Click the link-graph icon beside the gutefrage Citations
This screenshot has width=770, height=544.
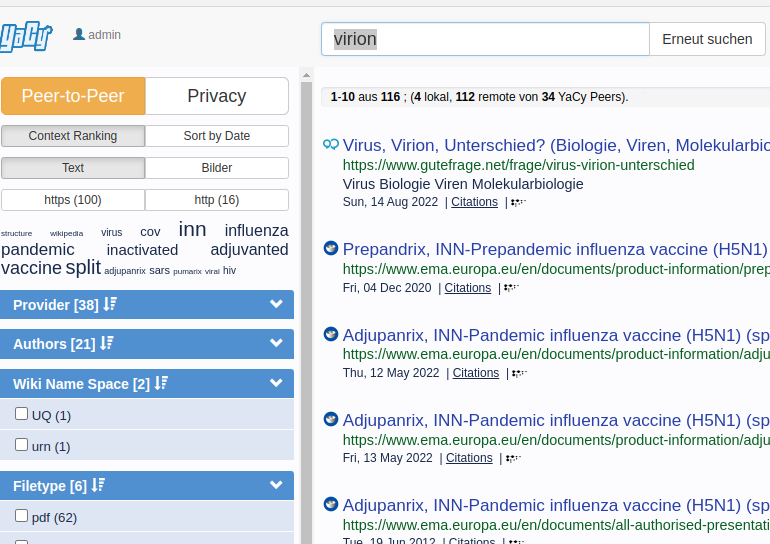coord(517,202)
